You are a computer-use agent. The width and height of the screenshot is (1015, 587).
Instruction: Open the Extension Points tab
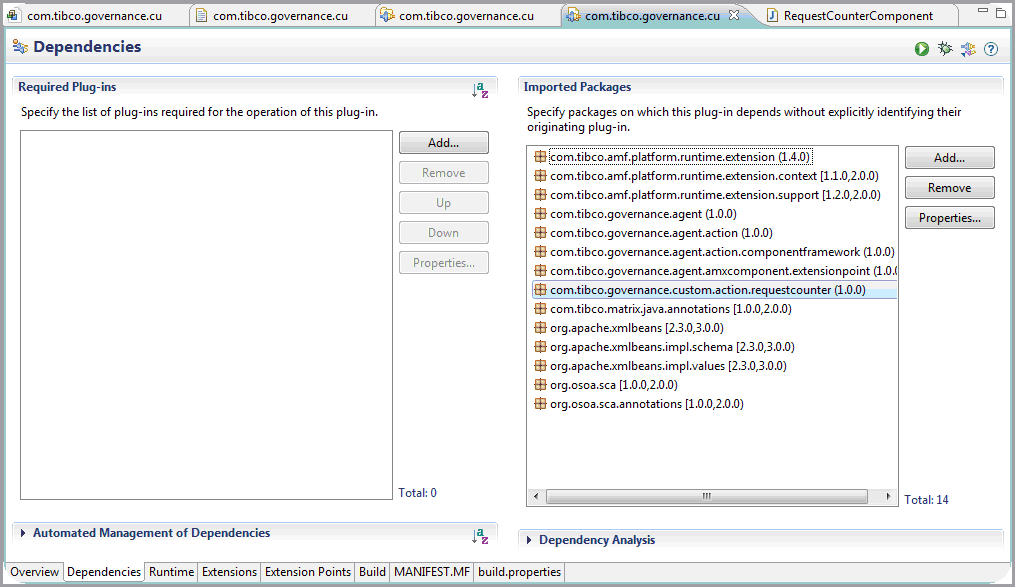[x=307, y=572]
